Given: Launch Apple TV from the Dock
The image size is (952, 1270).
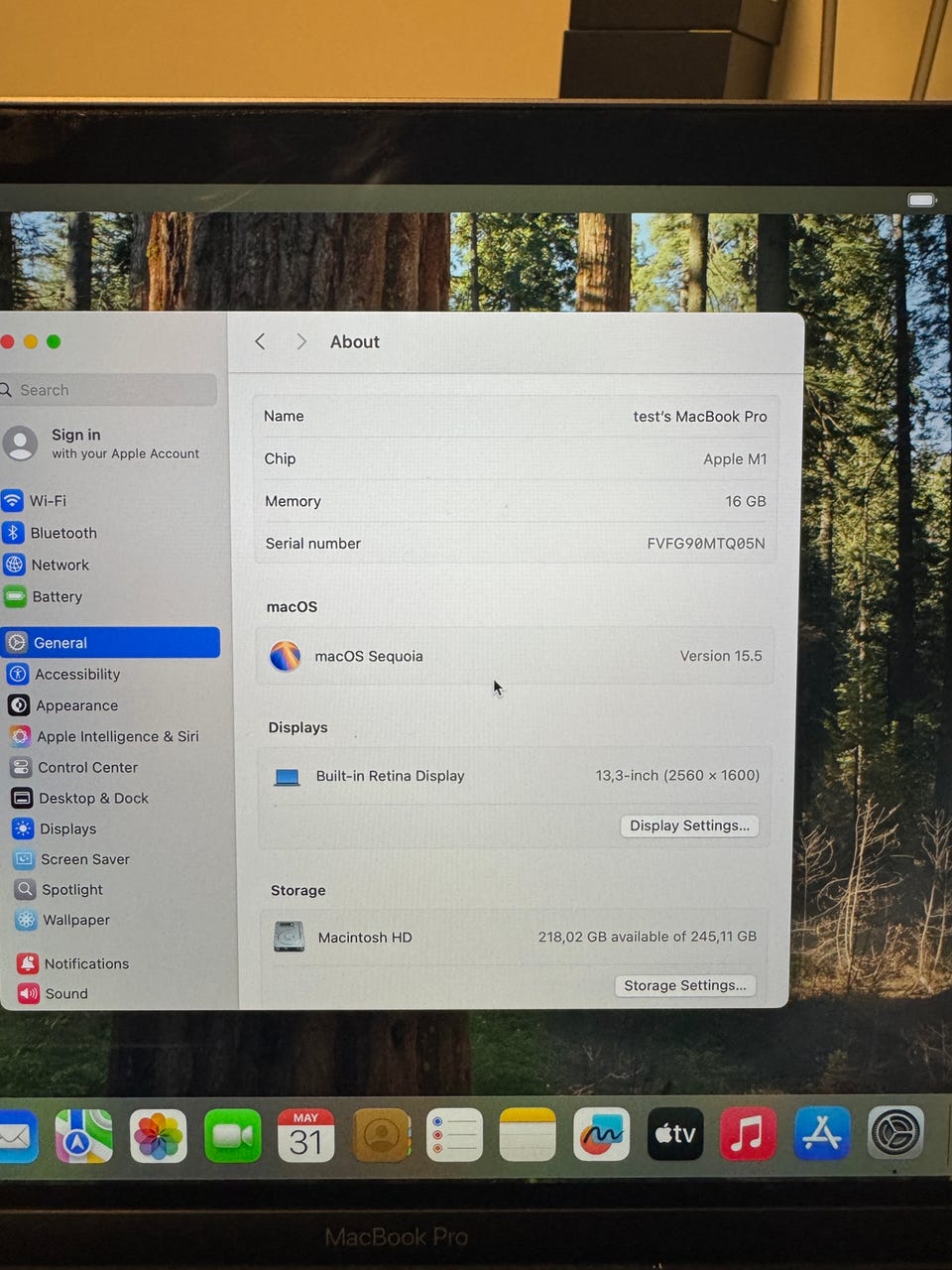Looking at the screenshot, I should click(x=675, y=1134).
